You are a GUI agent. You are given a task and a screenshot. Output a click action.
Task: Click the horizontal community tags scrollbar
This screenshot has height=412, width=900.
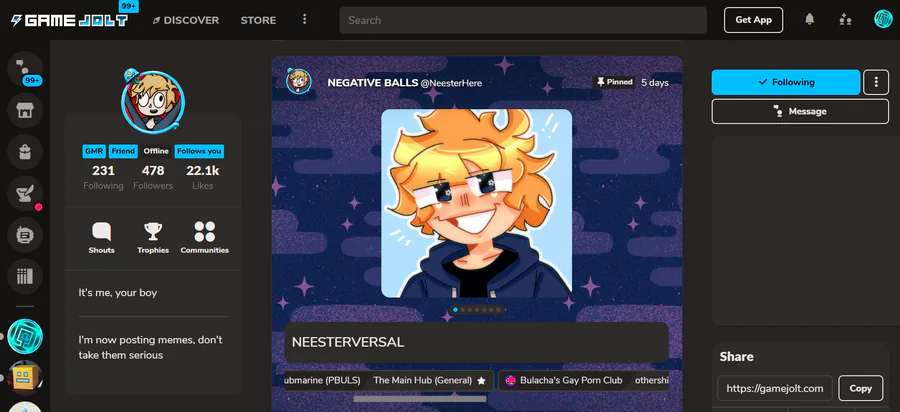click(420, 399)
